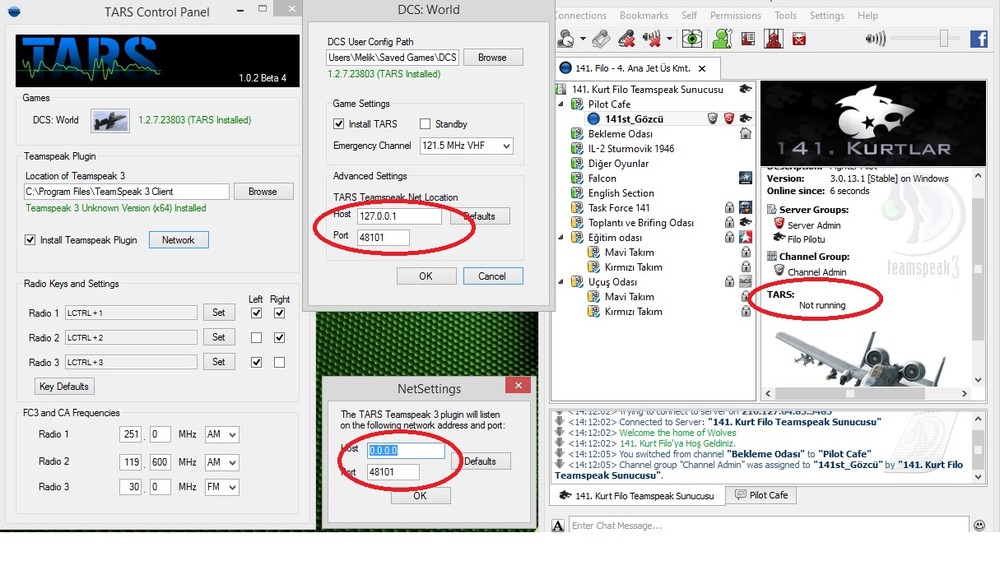The width and height of the screenshot is (1000, 584).
Task: Click the red server log list icon
Action: point(748,39)
